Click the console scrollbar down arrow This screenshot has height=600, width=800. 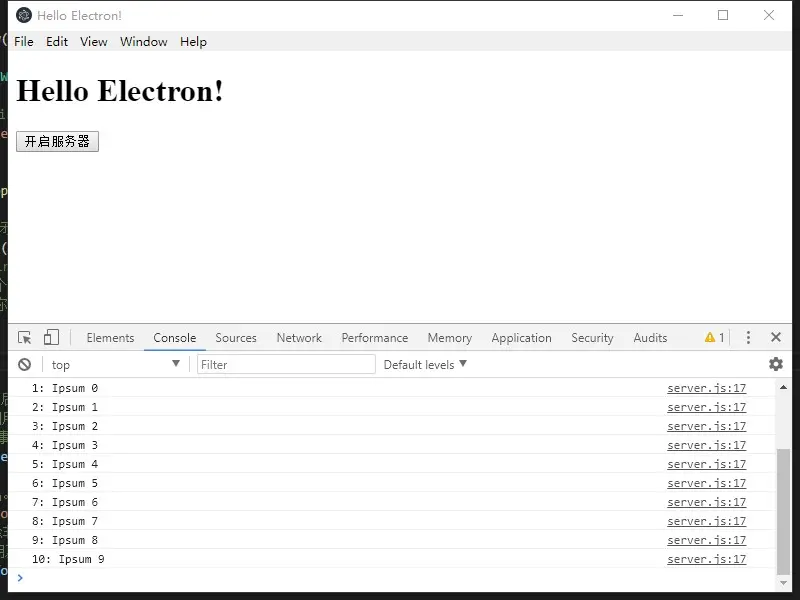783,583
